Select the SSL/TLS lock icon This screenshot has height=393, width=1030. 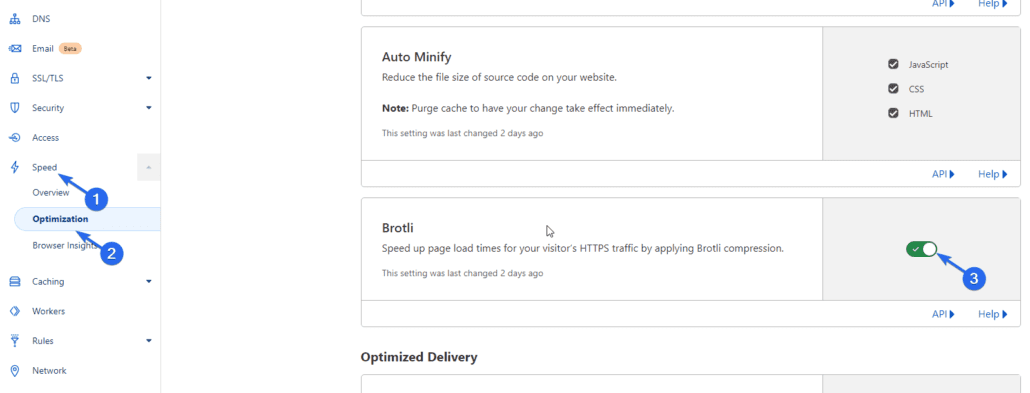pos(14,78)
